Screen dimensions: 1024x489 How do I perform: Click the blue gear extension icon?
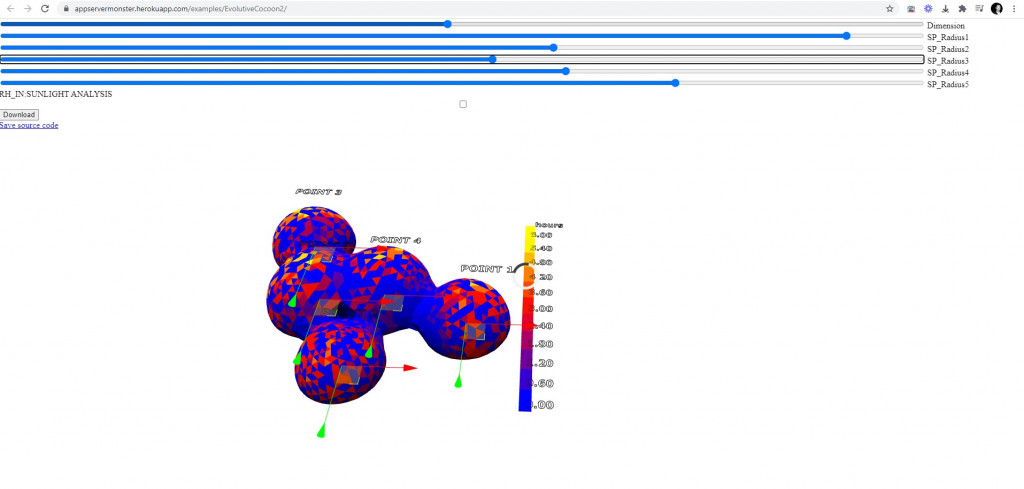pyautogui.click(x=928, y=8)
